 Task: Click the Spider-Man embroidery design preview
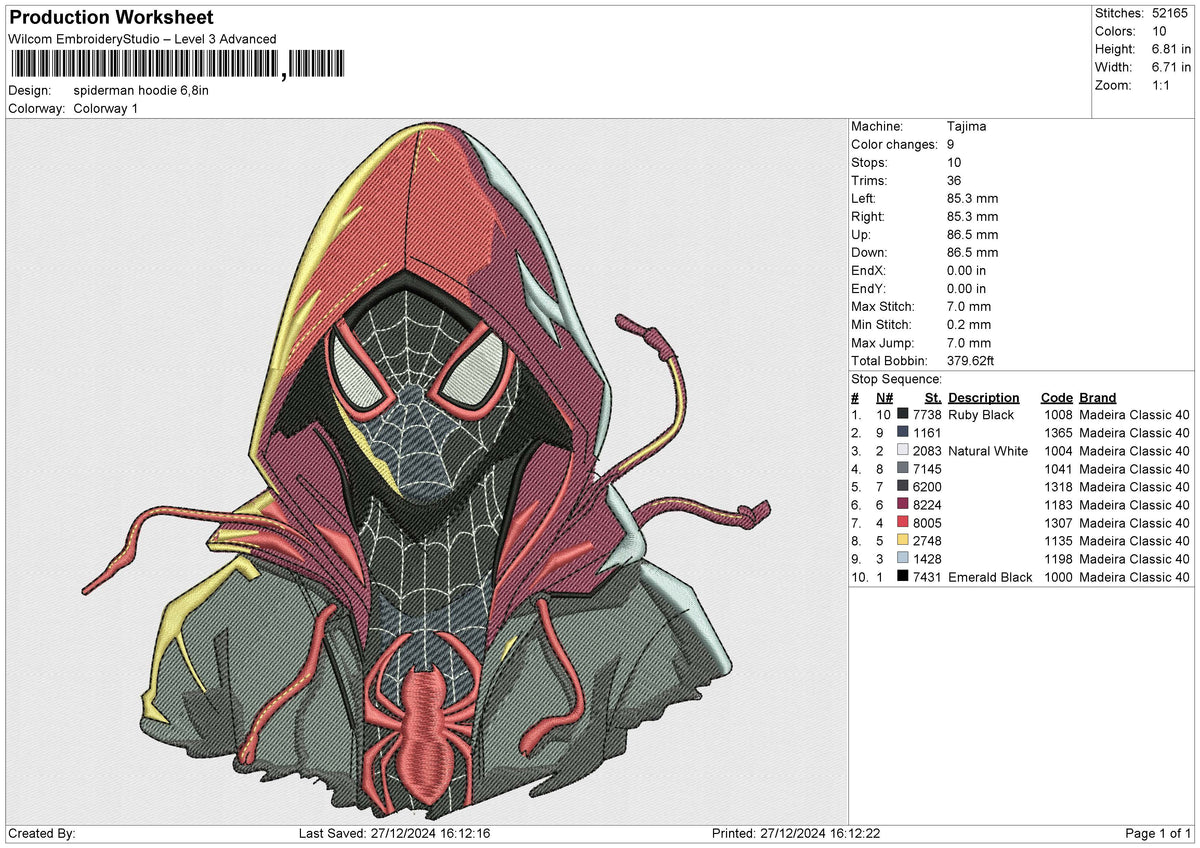[x=428, y=470]
